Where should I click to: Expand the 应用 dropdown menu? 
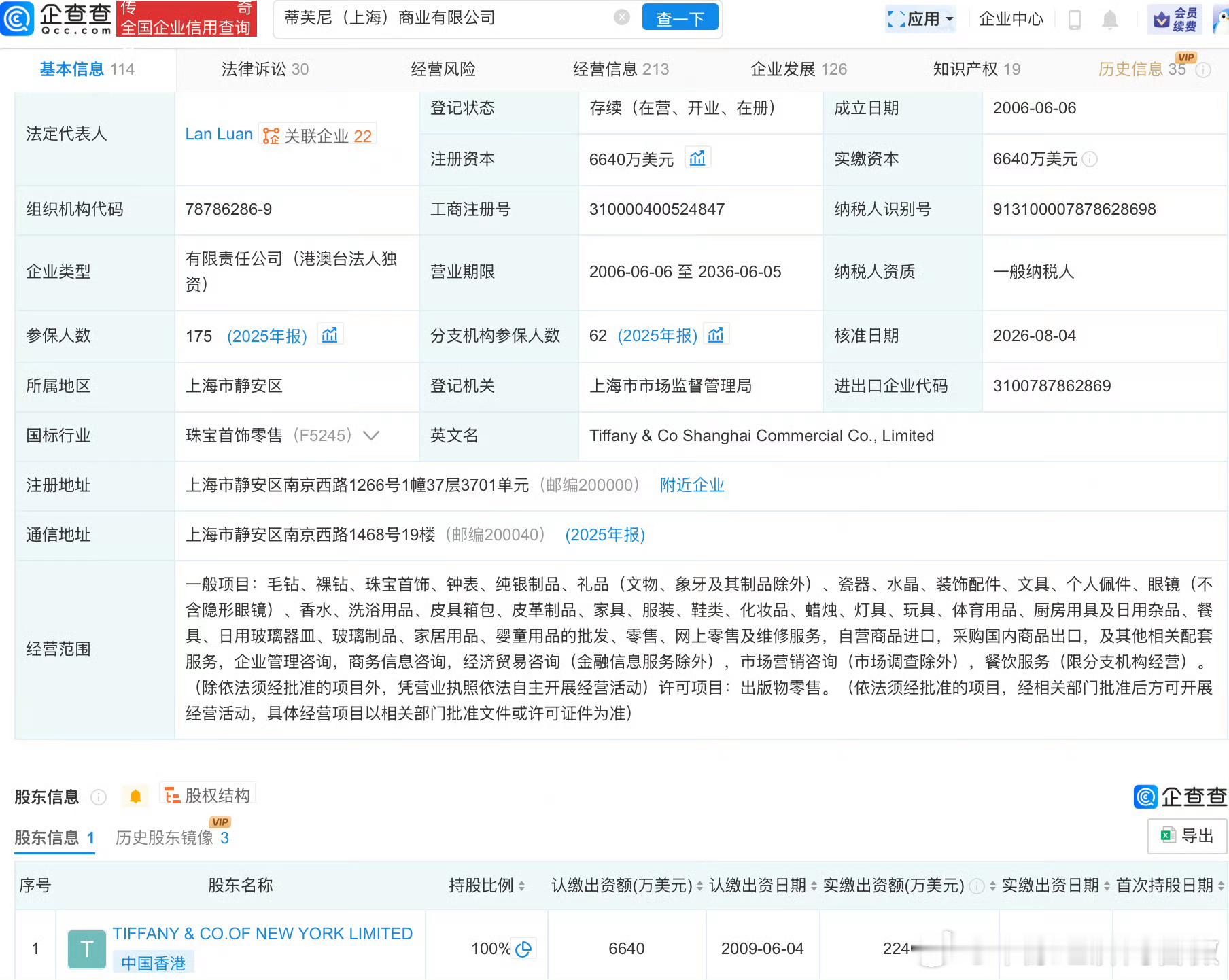(921, 19)
